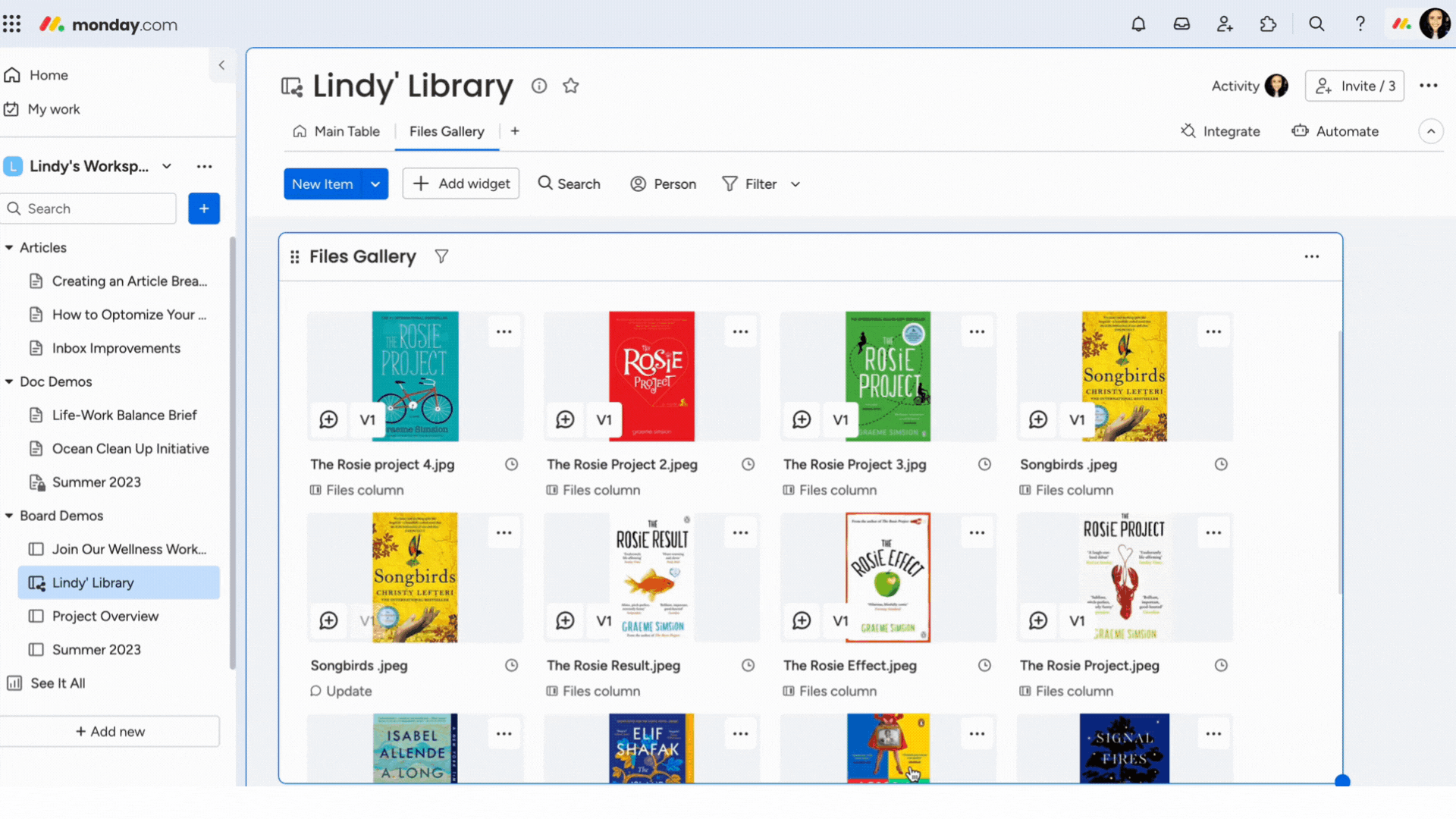1456x819 pixels.
Task: Click the board info icon
Action: 539,86
